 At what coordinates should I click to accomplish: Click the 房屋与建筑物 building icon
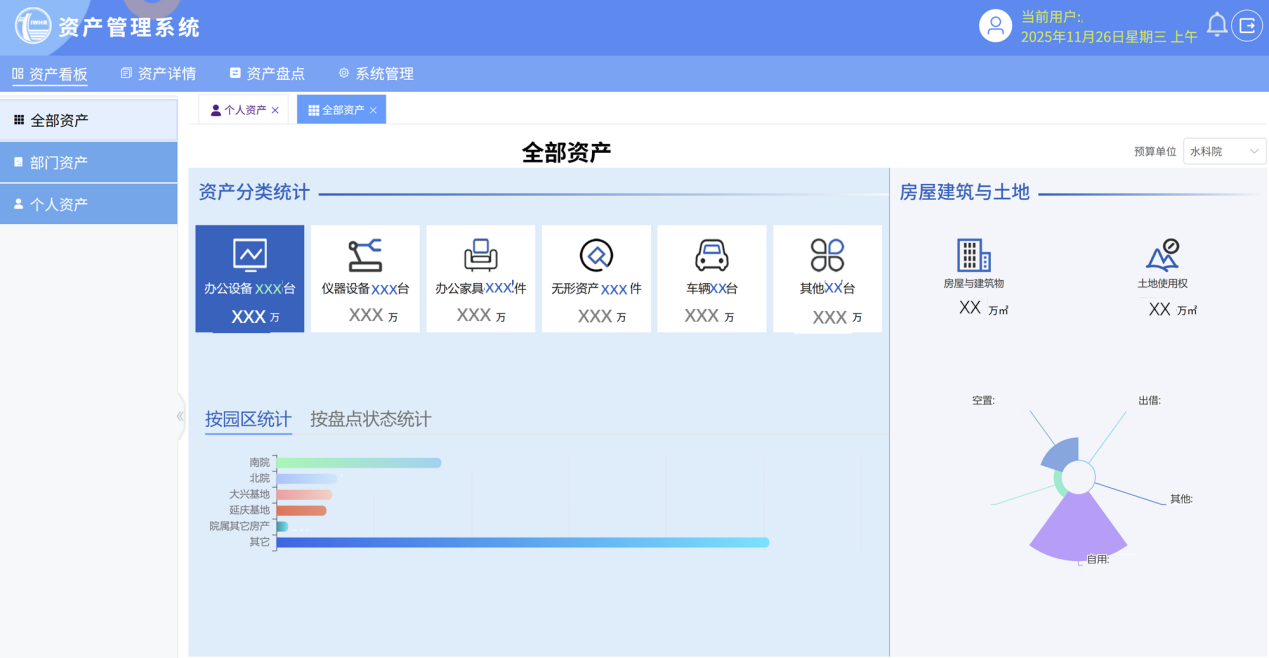click(x=973, y=256)
